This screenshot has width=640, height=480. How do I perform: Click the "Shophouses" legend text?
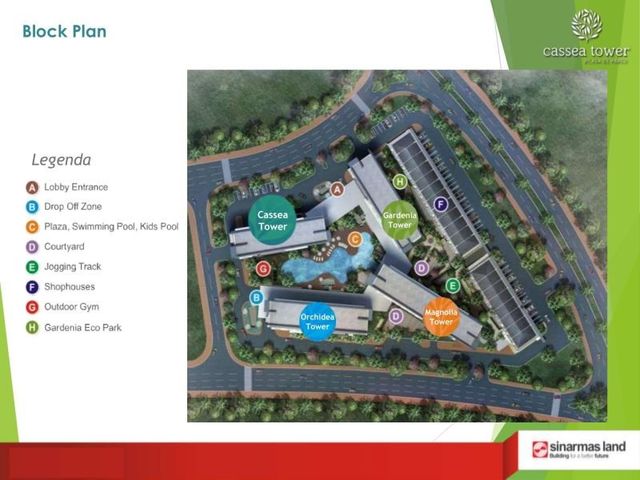point(69,287)
